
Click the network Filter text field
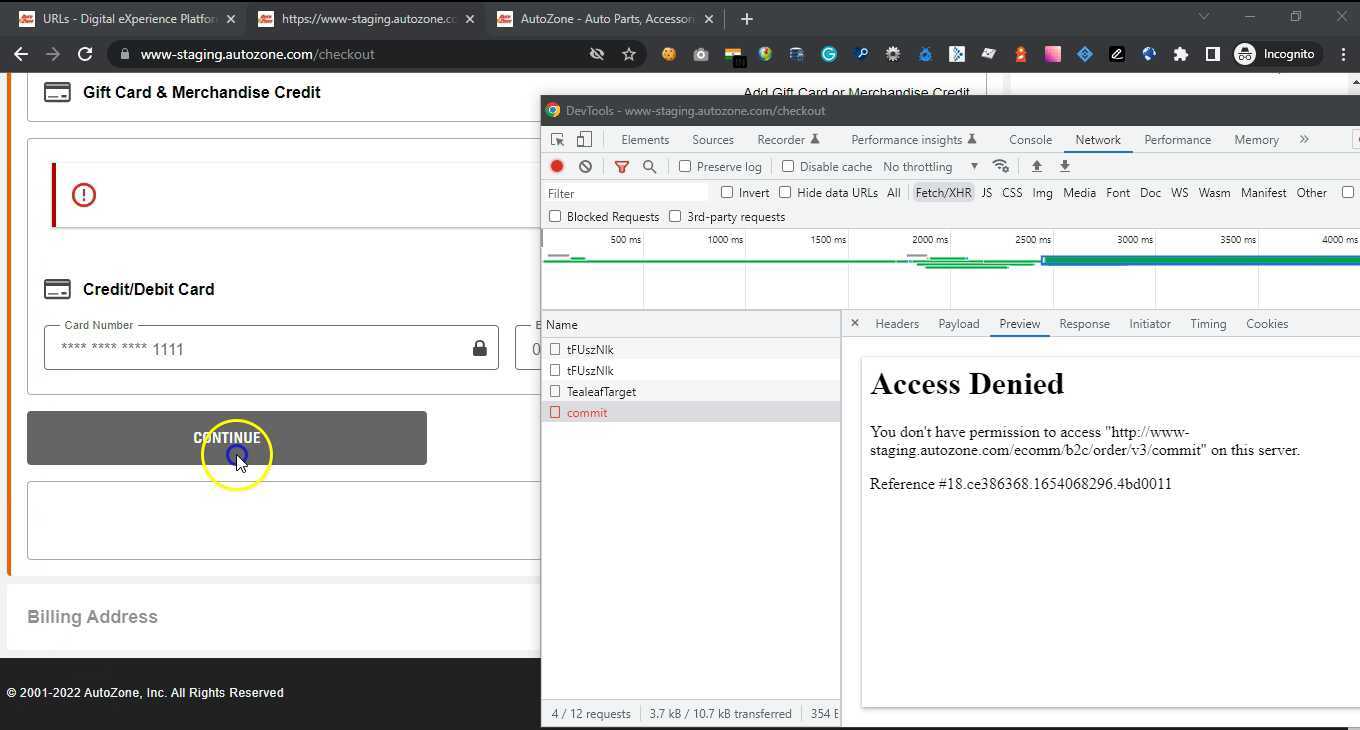pos(625,193)
